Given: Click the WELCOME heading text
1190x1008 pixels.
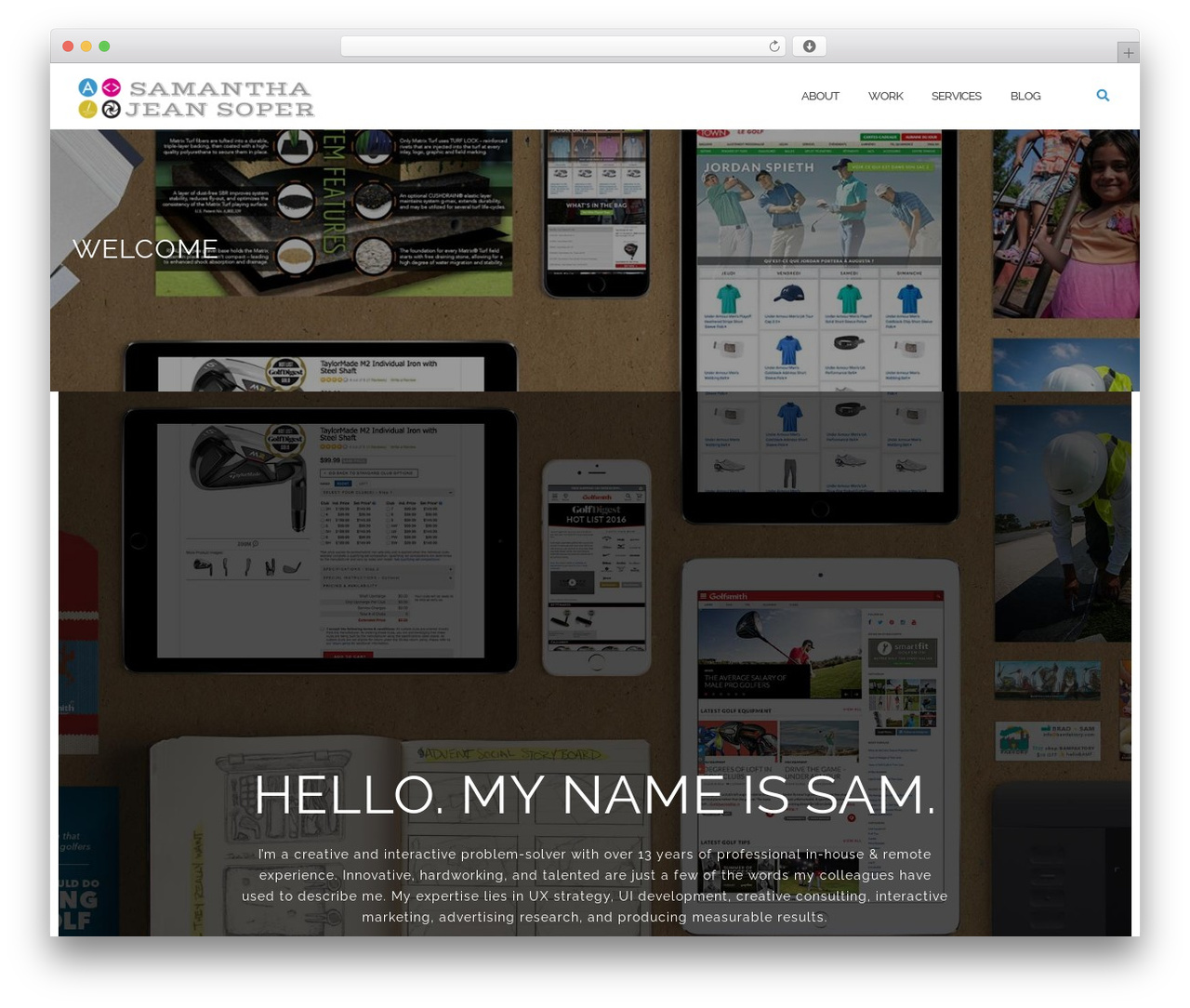Looking at the screenshot, I should point(145,248).
